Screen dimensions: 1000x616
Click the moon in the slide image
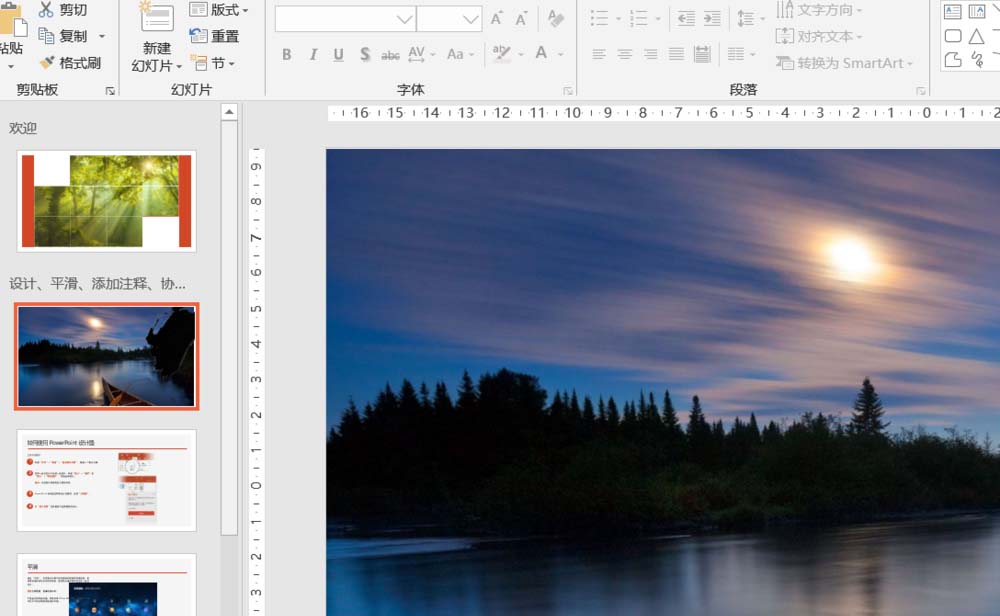pyautogui.click(x=850, y=256)
